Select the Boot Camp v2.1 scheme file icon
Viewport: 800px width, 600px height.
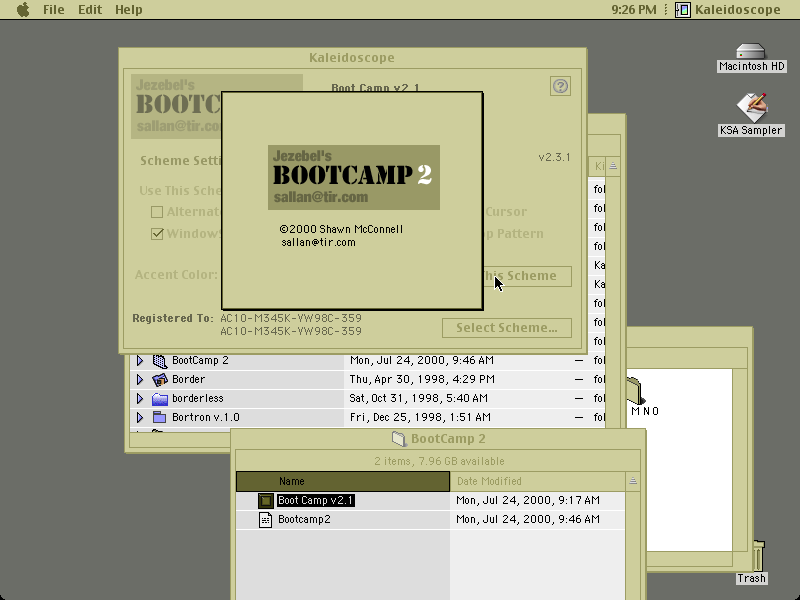(x=265, y=501)
